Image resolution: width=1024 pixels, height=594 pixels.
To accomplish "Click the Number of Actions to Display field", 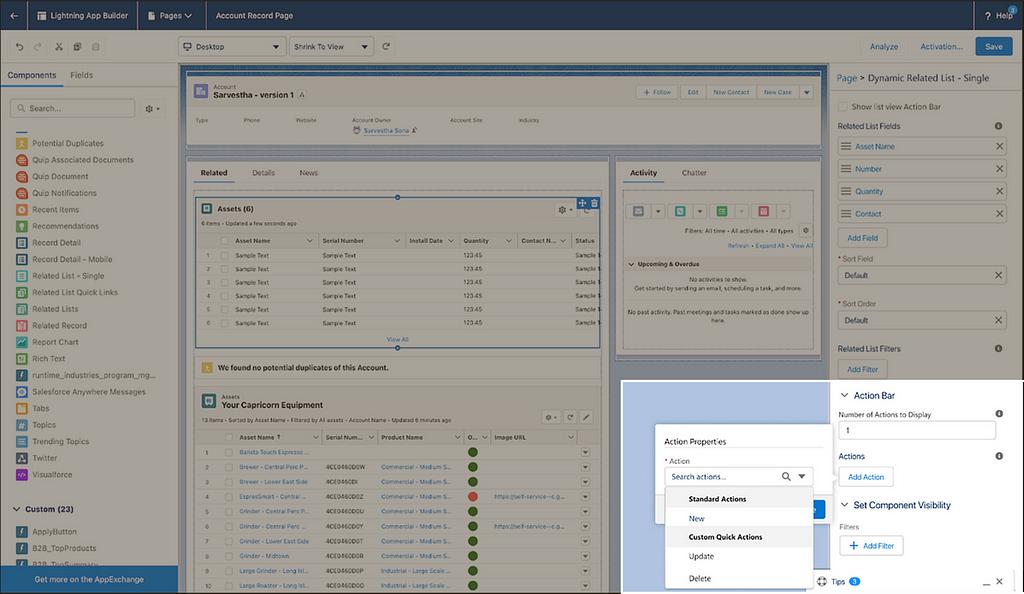I will (x=917, y=431).
